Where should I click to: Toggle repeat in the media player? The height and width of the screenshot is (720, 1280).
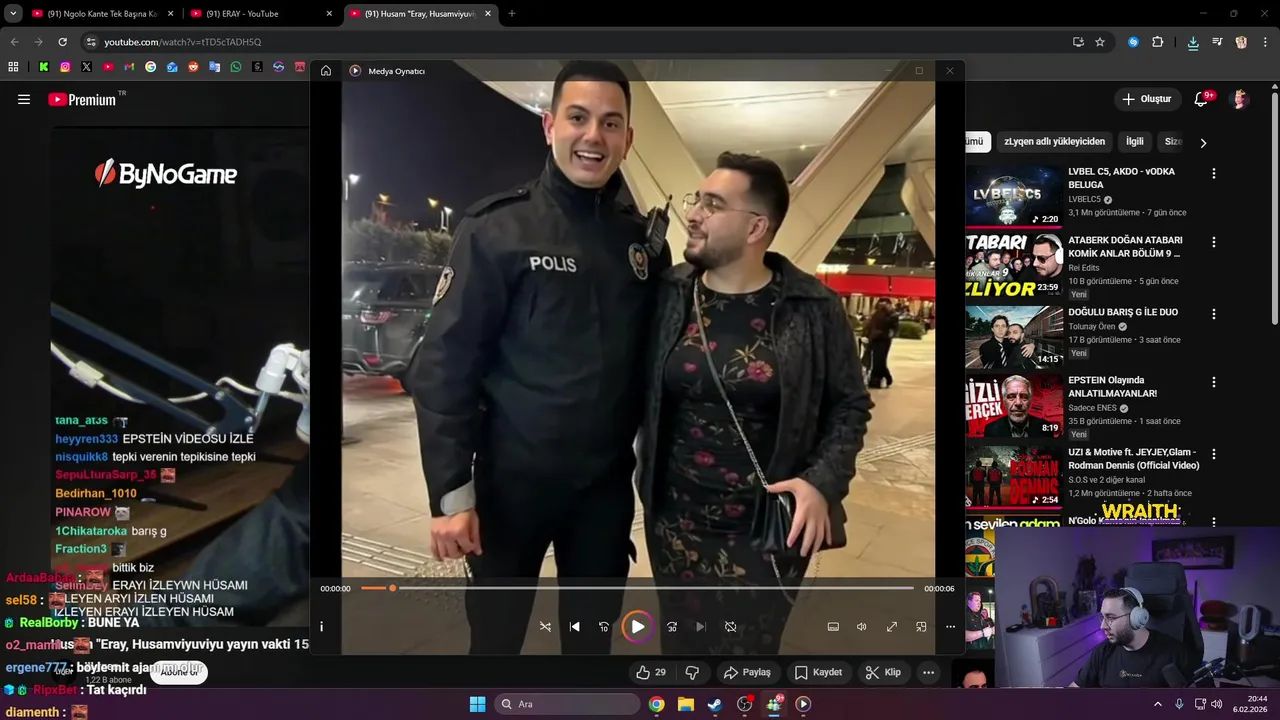731,627
